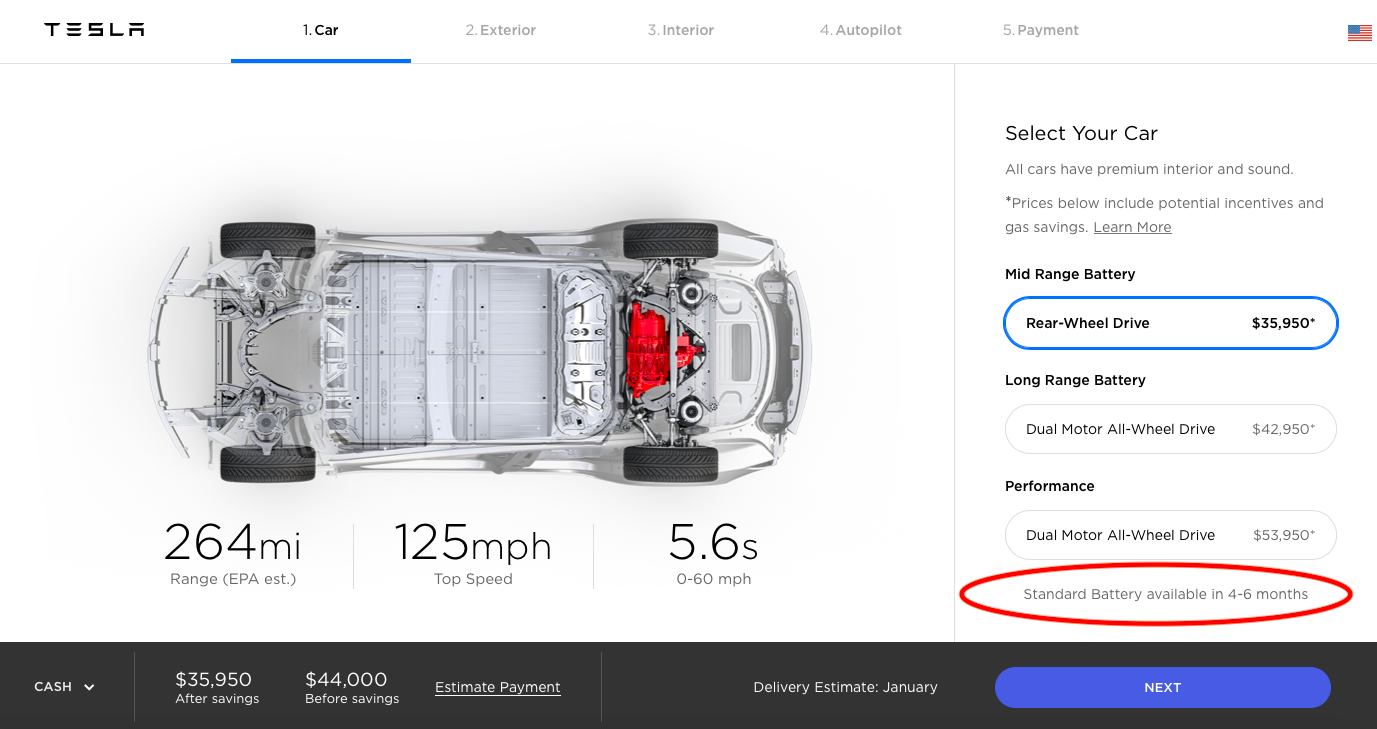Click the Delivery Estimate: January text
Viewport: 1377px width, 729px height.
(x=845, y=687)
